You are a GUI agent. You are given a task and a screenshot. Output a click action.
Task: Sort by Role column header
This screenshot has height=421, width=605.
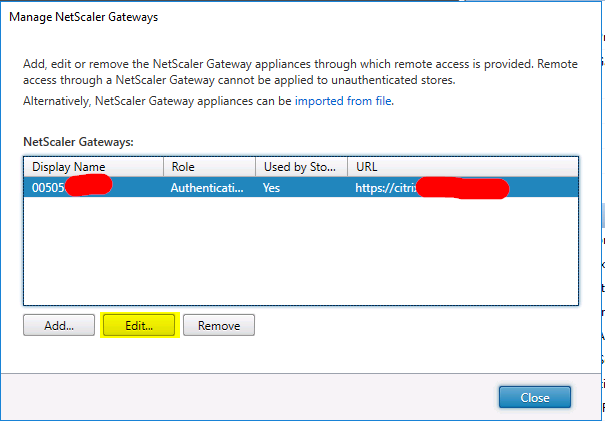click(210, 167)
